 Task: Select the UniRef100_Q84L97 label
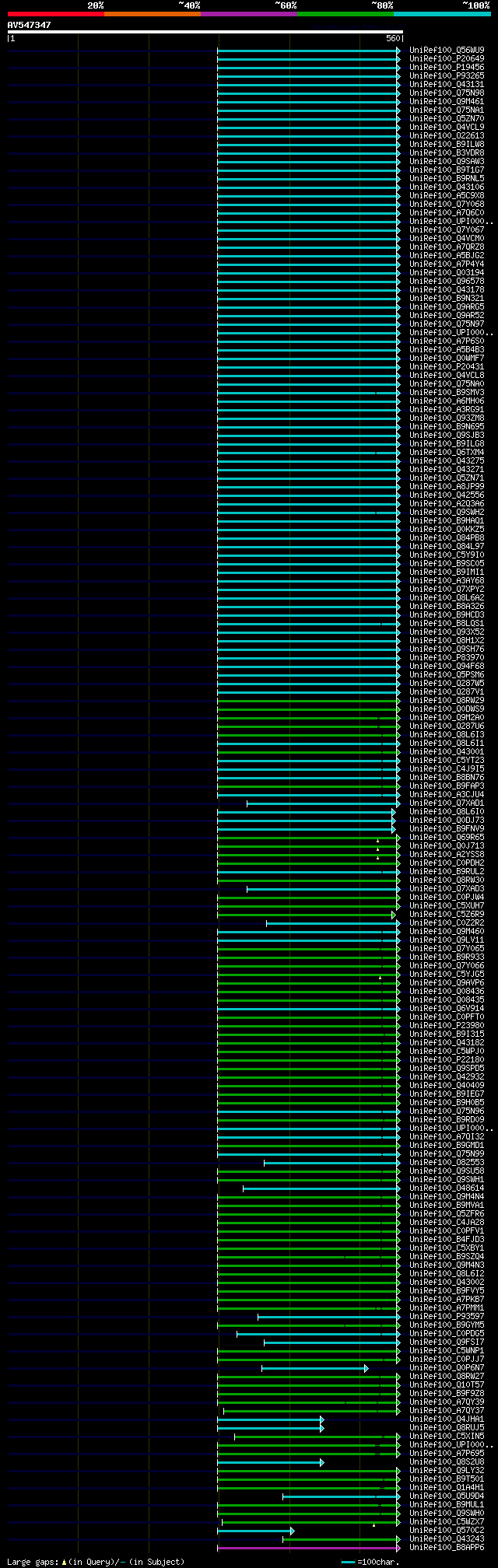click(x=447, y=546)
